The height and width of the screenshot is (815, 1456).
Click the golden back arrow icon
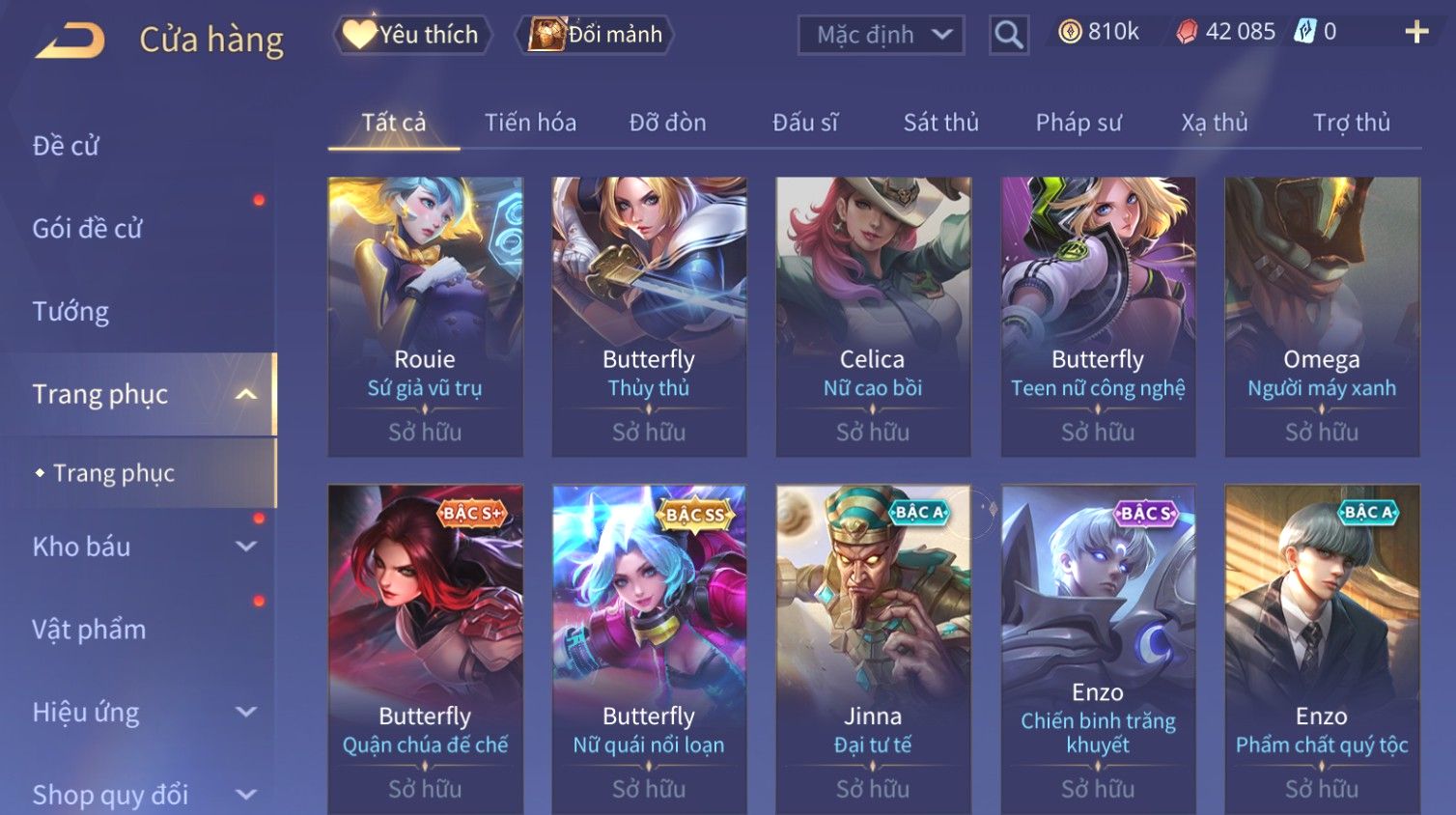pos(70,42)
